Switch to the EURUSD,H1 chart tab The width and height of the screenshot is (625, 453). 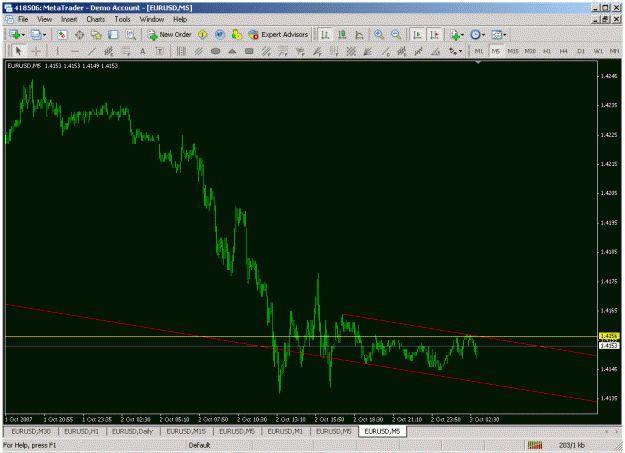tap(82, 431)
